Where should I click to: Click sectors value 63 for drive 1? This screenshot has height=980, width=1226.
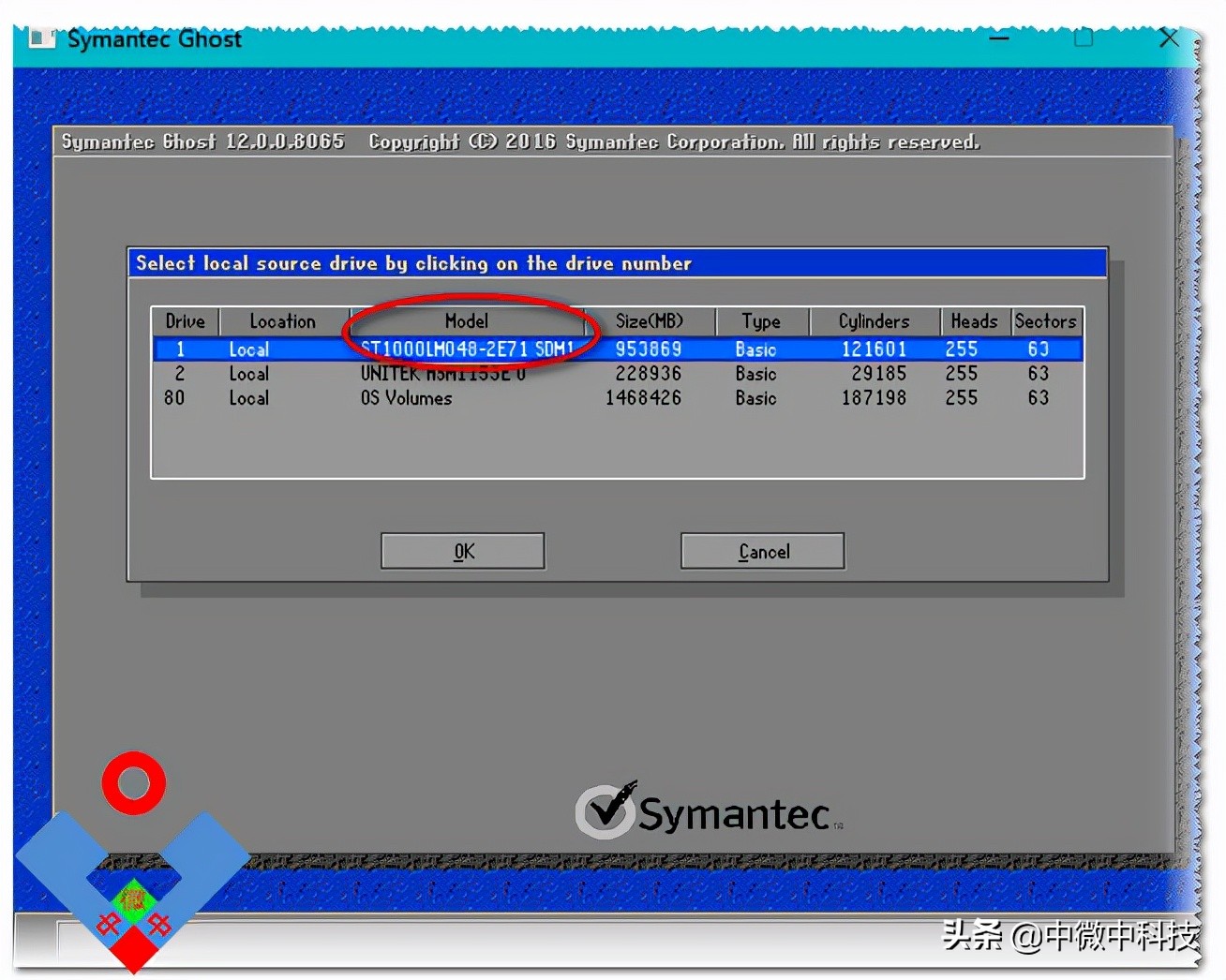click(1039, 349)
